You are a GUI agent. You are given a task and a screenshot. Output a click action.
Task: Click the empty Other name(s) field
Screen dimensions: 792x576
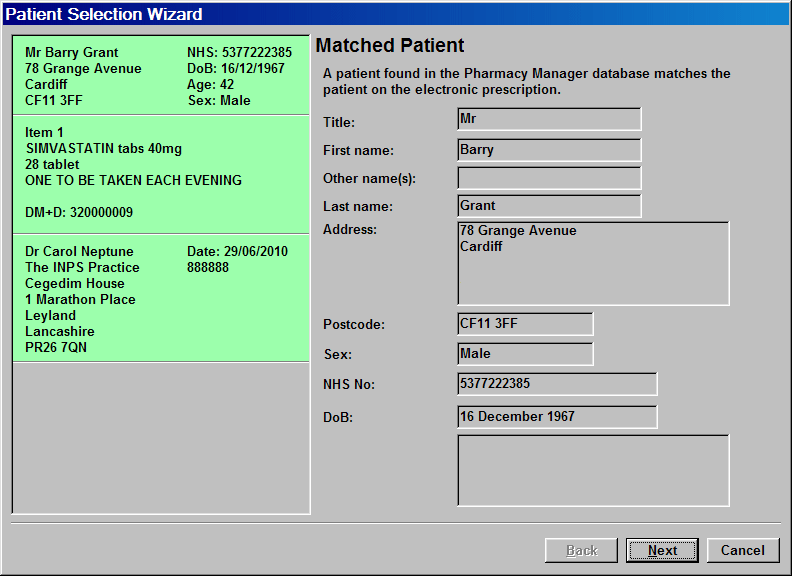pos(548,178)
